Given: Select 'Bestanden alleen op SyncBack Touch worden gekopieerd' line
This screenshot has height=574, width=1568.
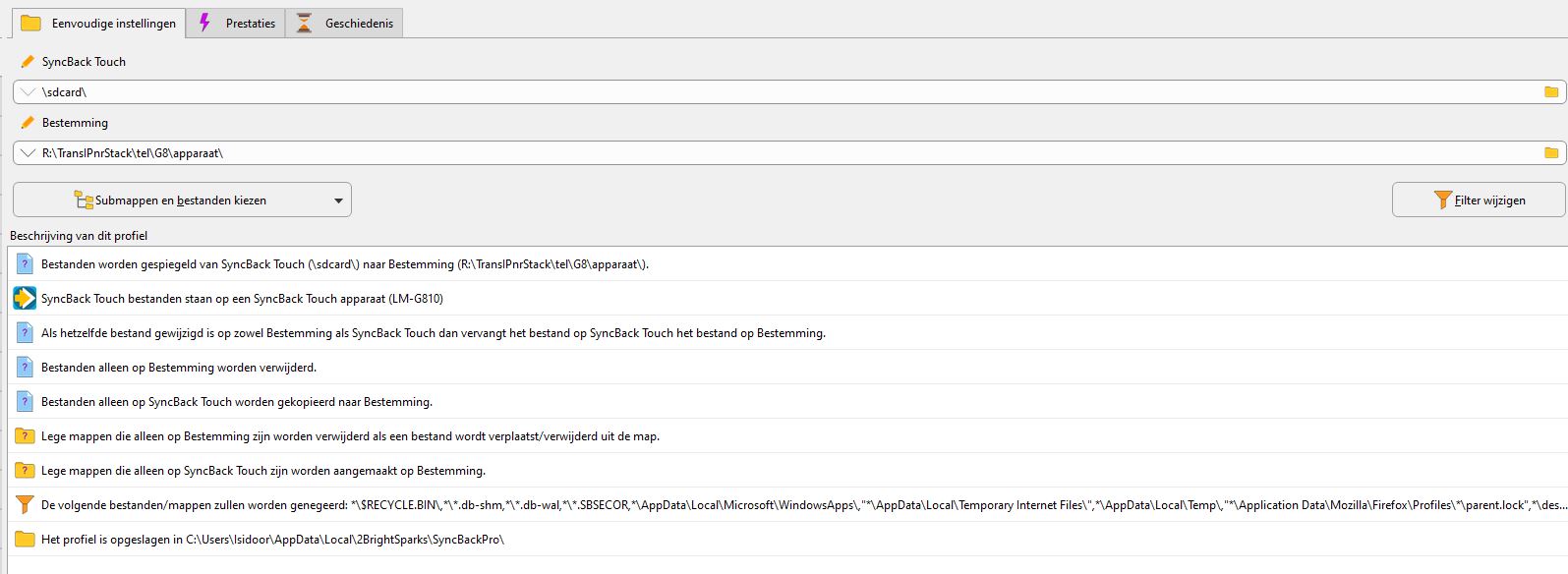Looking at the screenshot, I should coord(787,401).
